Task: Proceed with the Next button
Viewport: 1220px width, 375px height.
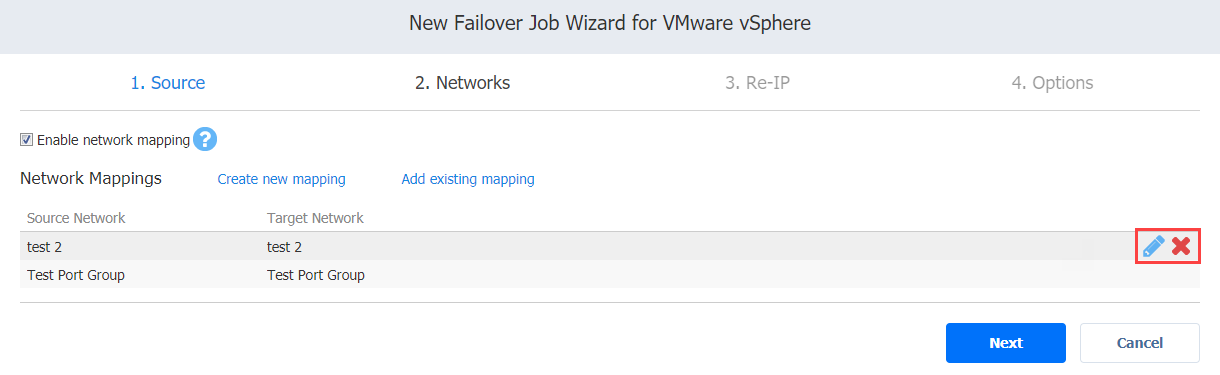Action: (x=1006, y=343)
